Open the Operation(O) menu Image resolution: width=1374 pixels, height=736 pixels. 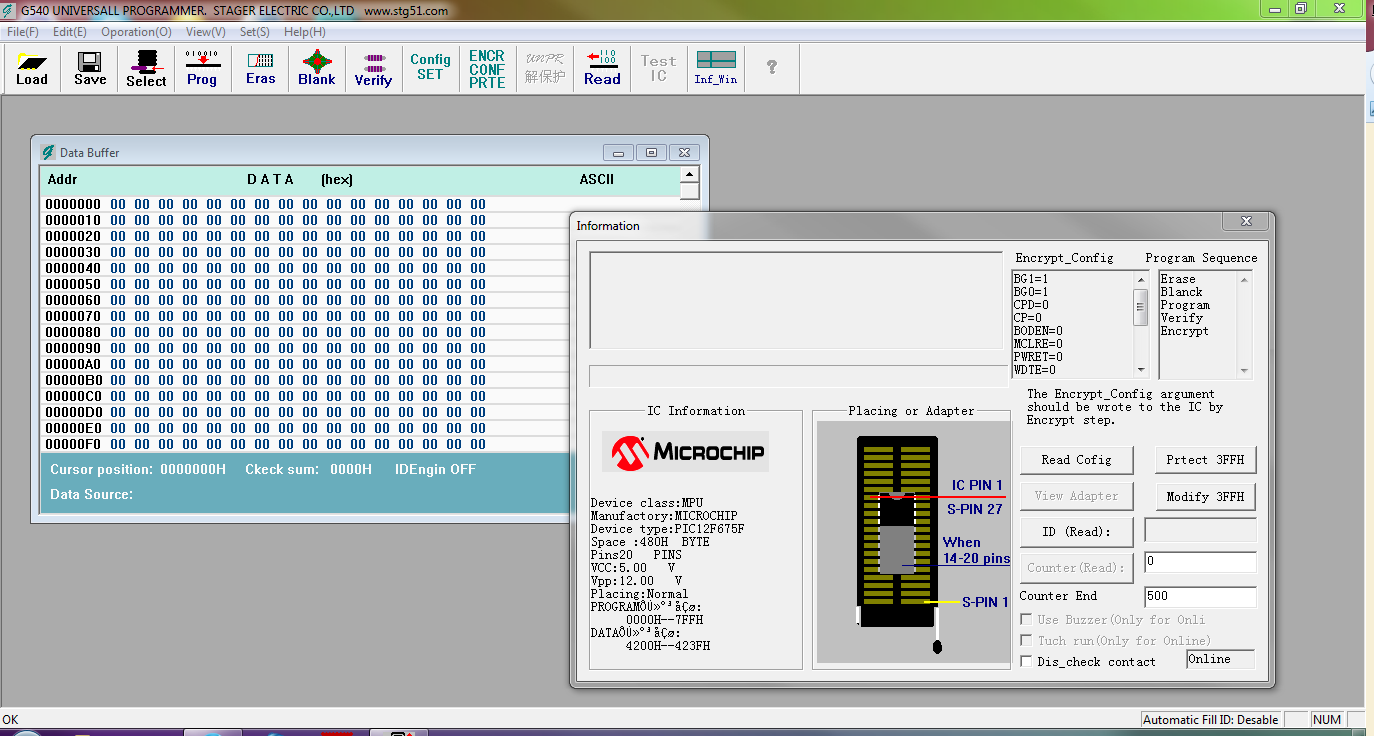point(136,31)
